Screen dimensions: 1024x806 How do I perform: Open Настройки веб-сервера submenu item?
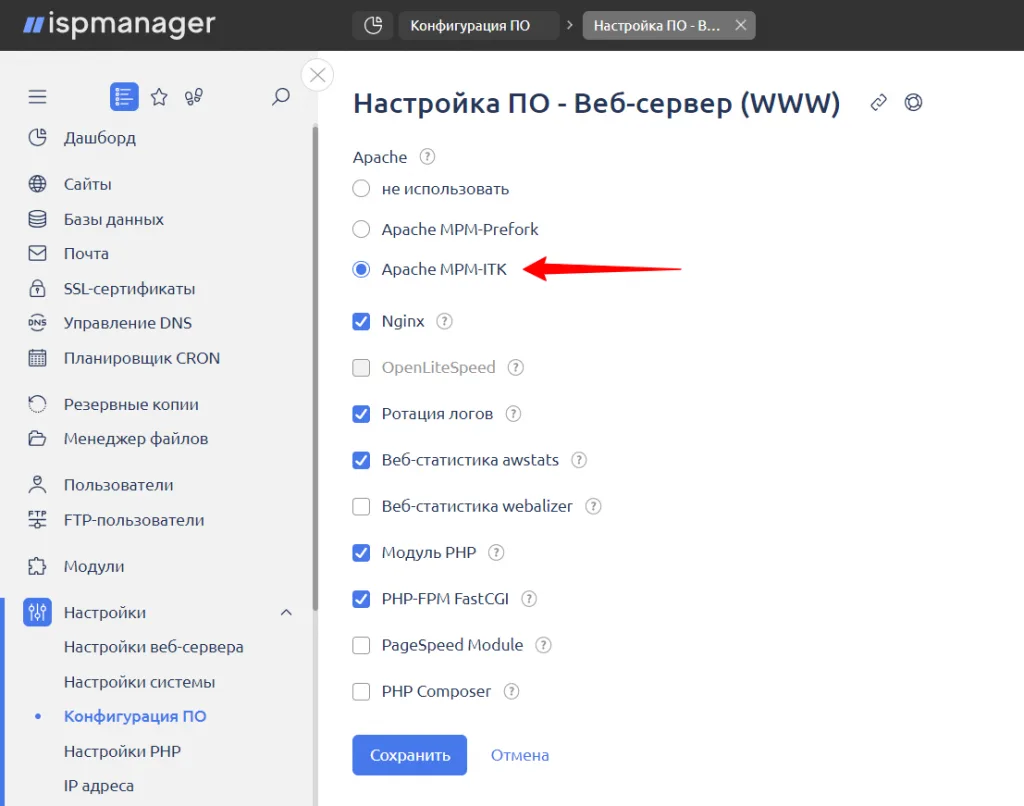[153, 647]
